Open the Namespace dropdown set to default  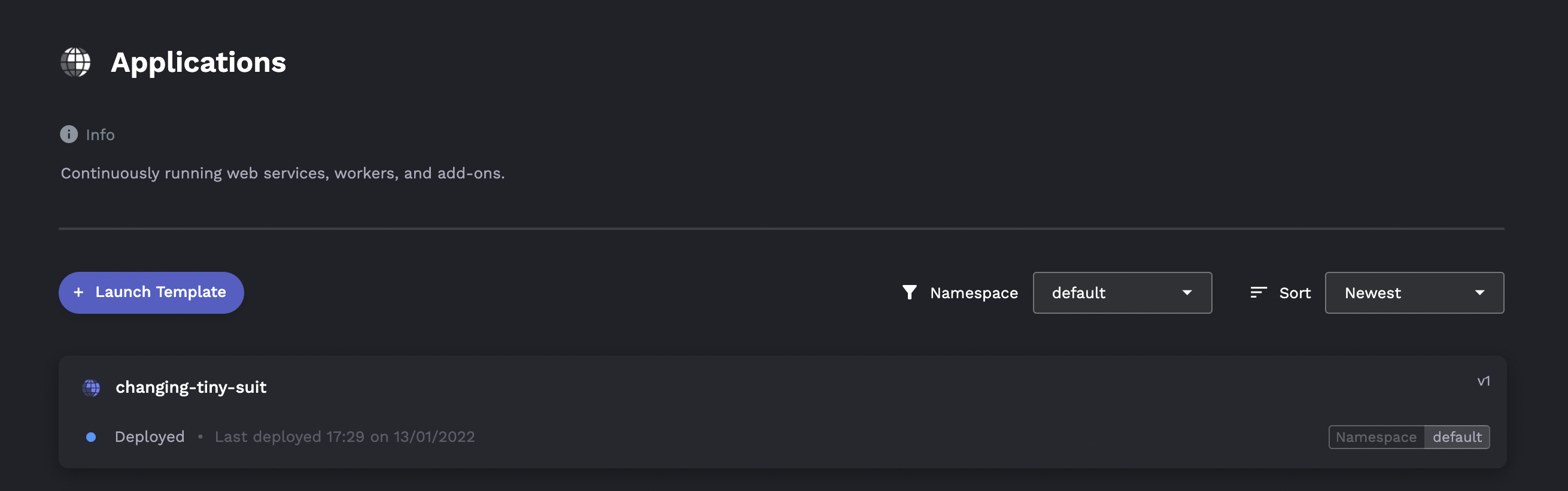pos(1122,292)
